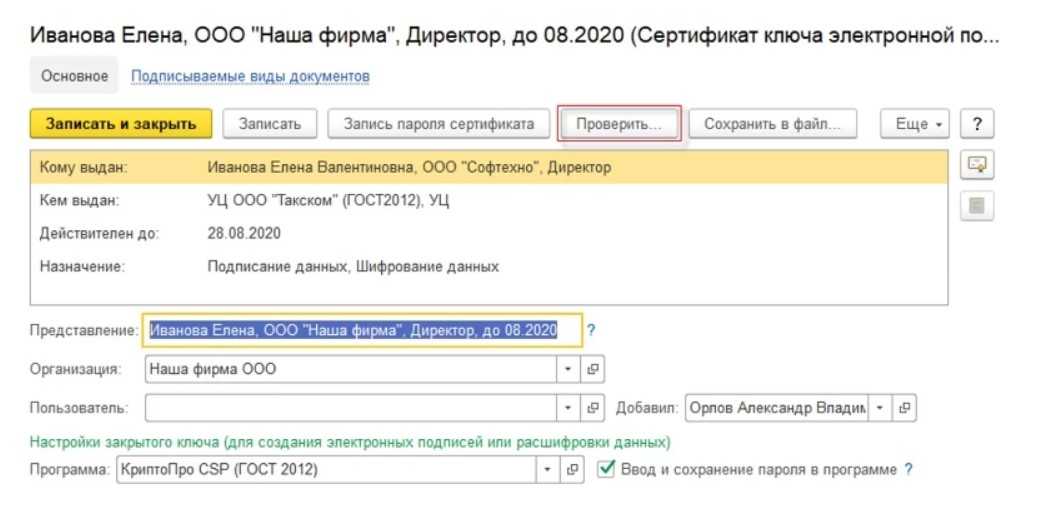This screenshot has height=506, width=1039.
Task: Expand the Еще menu
Action: (914, 124)
